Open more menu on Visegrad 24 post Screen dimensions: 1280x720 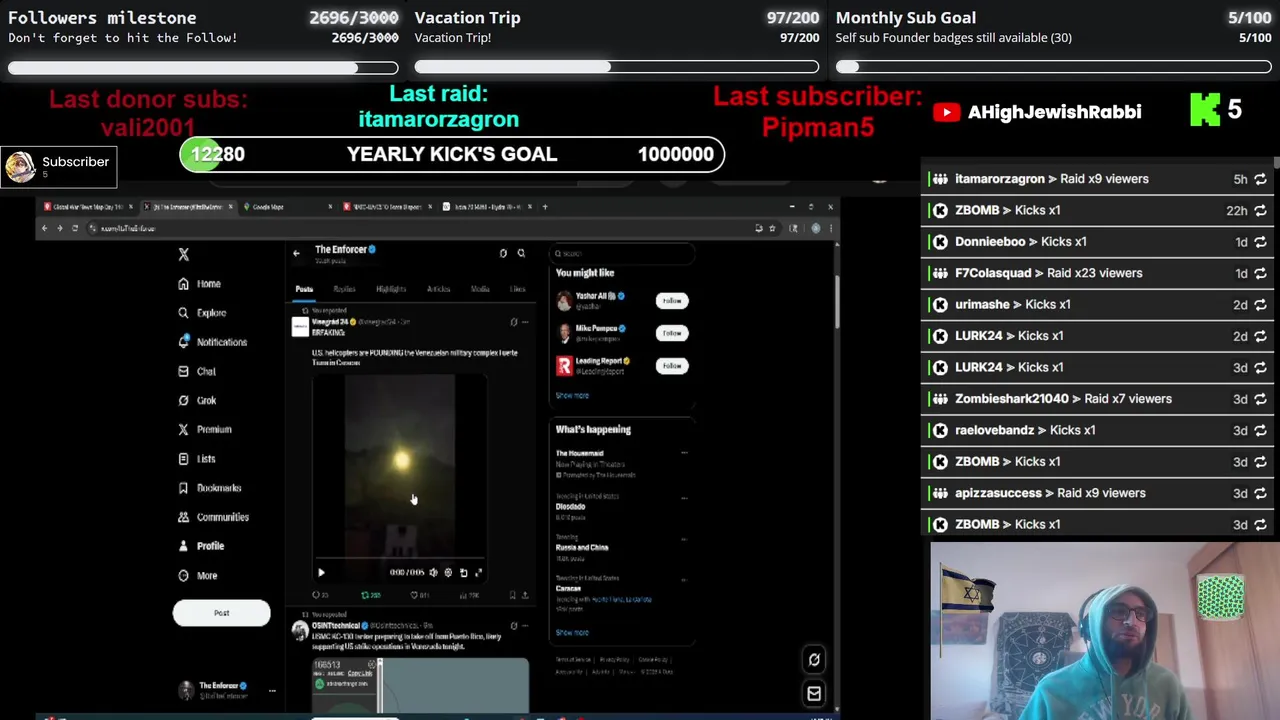pyautogui.click(x=525, y=322)
